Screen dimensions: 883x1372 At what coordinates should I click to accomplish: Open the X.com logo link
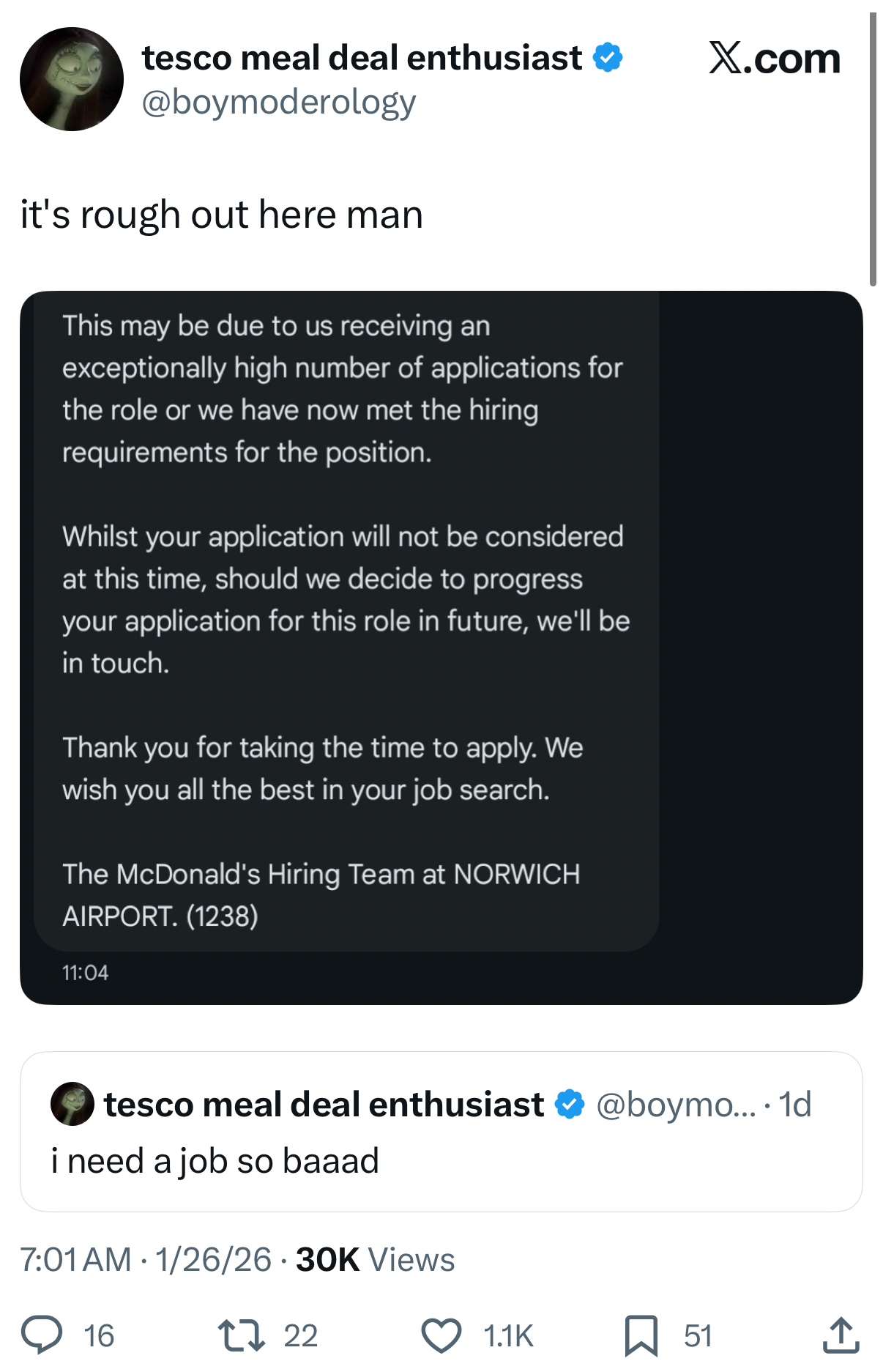[774, 58]
